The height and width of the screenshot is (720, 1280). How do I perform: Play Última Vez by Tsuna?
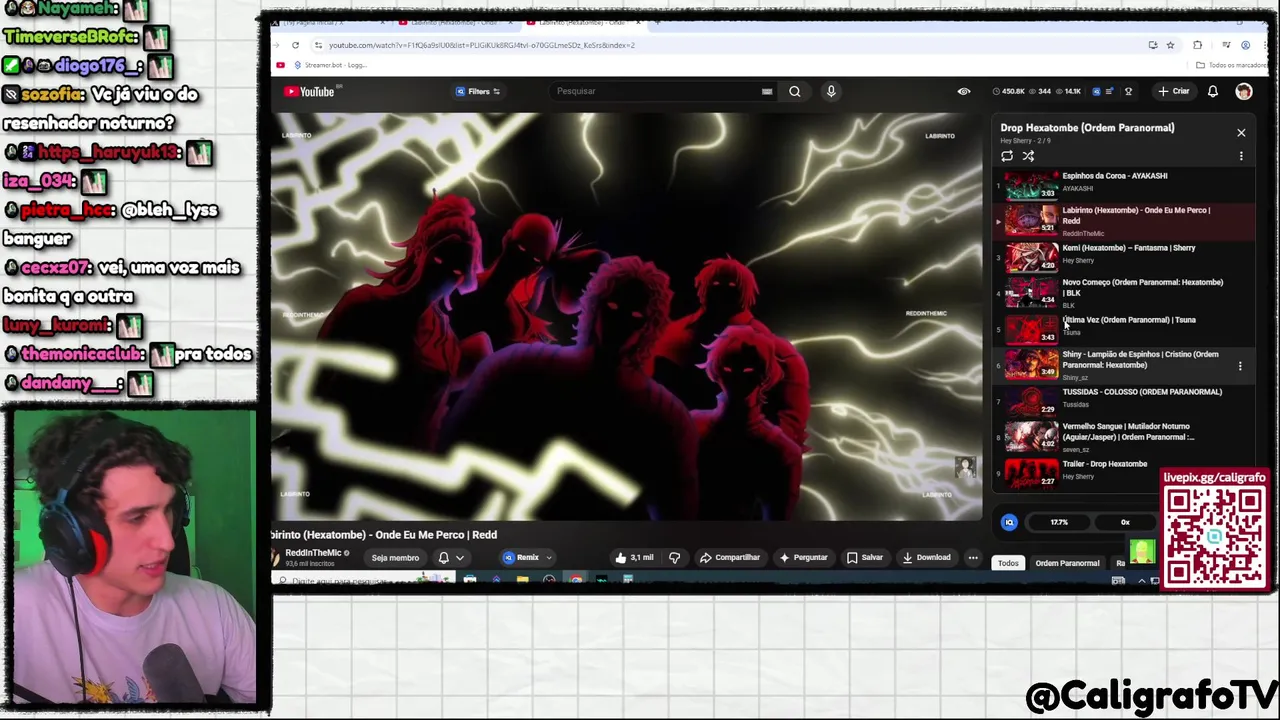tap(1122, 328)
